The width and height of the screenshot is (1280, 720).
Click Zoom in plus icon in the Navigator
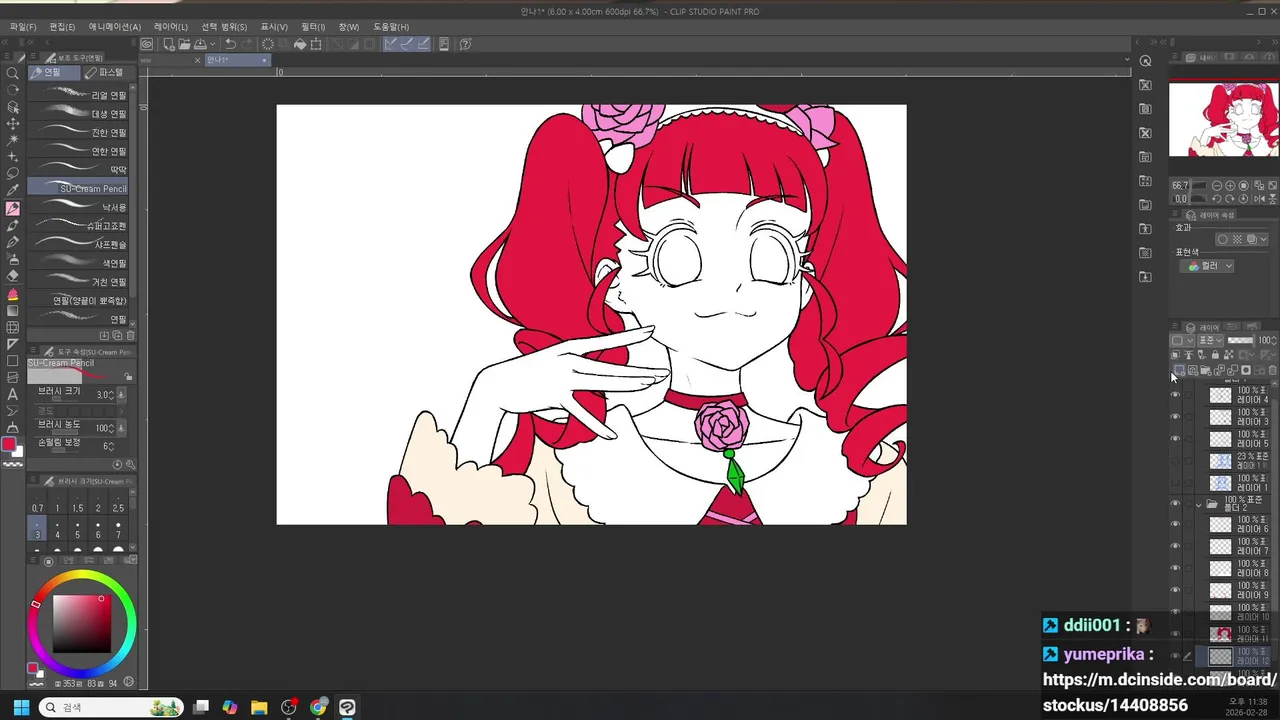coord(1230,185)
